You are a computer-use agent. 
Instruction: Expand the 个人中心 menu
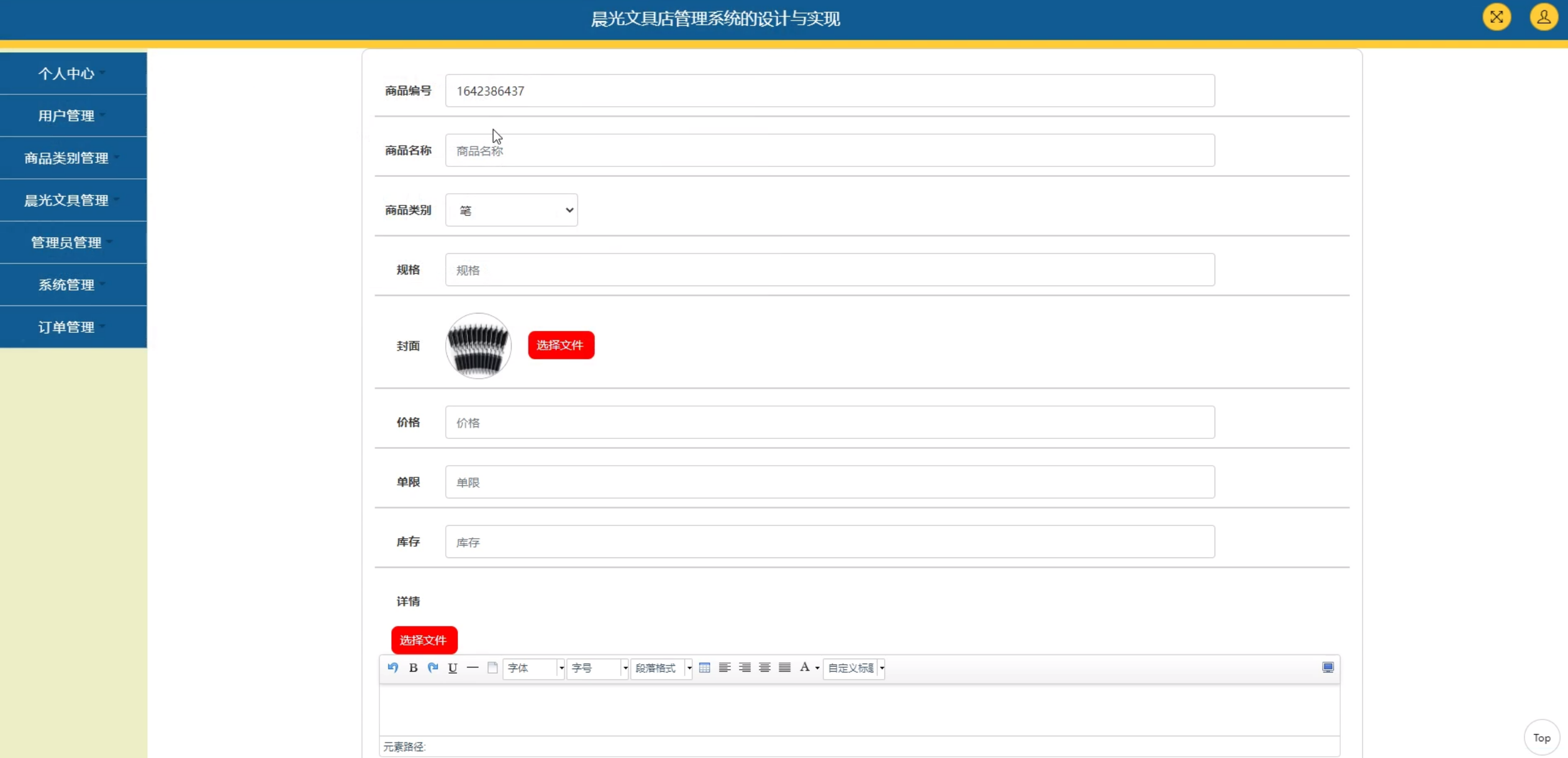(x=73, y=73)
